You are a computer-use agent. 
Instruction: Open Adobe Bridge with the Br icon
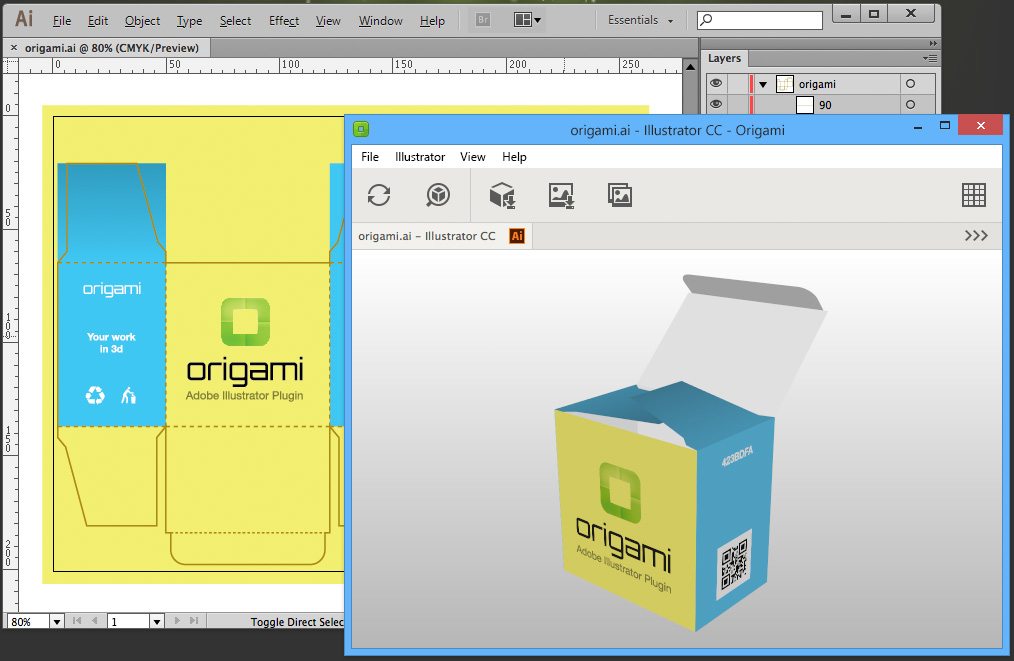coord(482,20)
